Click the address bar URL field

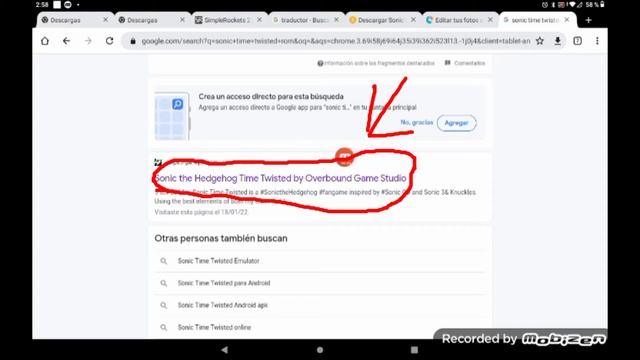coord(336,41)
